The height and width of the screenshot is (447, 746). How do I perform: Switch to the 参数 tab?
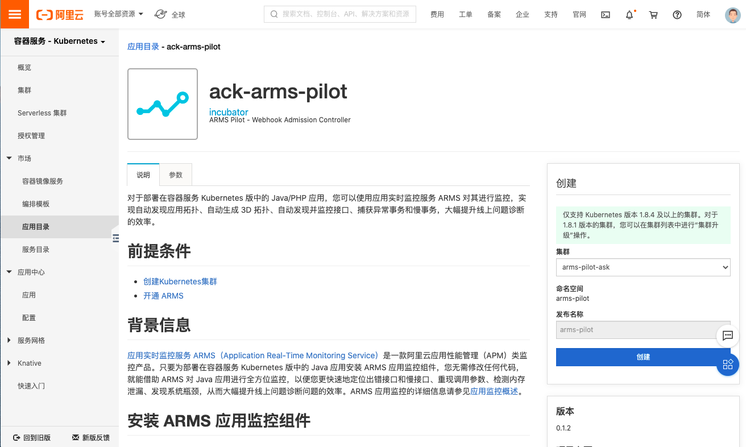(x=176, y=175)
